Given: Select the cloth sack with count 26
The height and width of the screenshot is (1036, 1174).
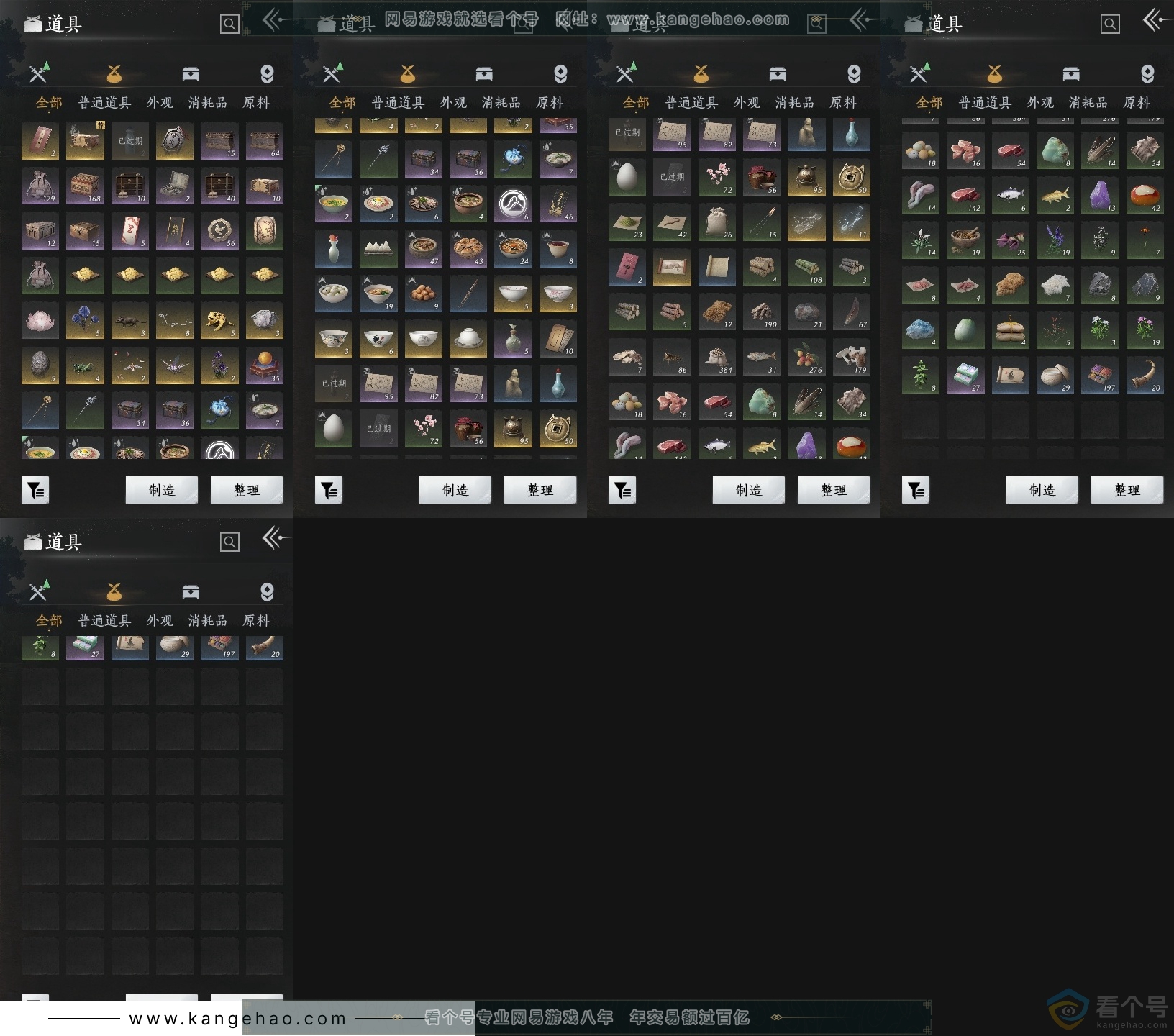Looking at the screenshot, I should pyautogui.click(x=717, y=222).
